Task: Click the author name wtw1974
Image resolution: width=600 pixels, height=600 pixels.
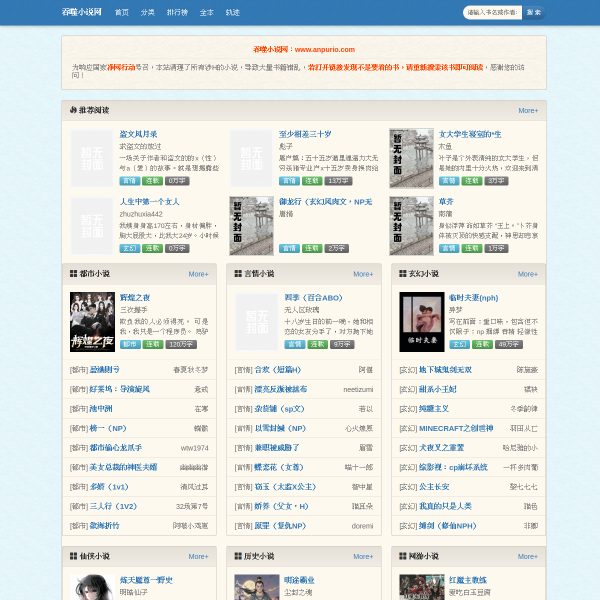Action: 194,448
